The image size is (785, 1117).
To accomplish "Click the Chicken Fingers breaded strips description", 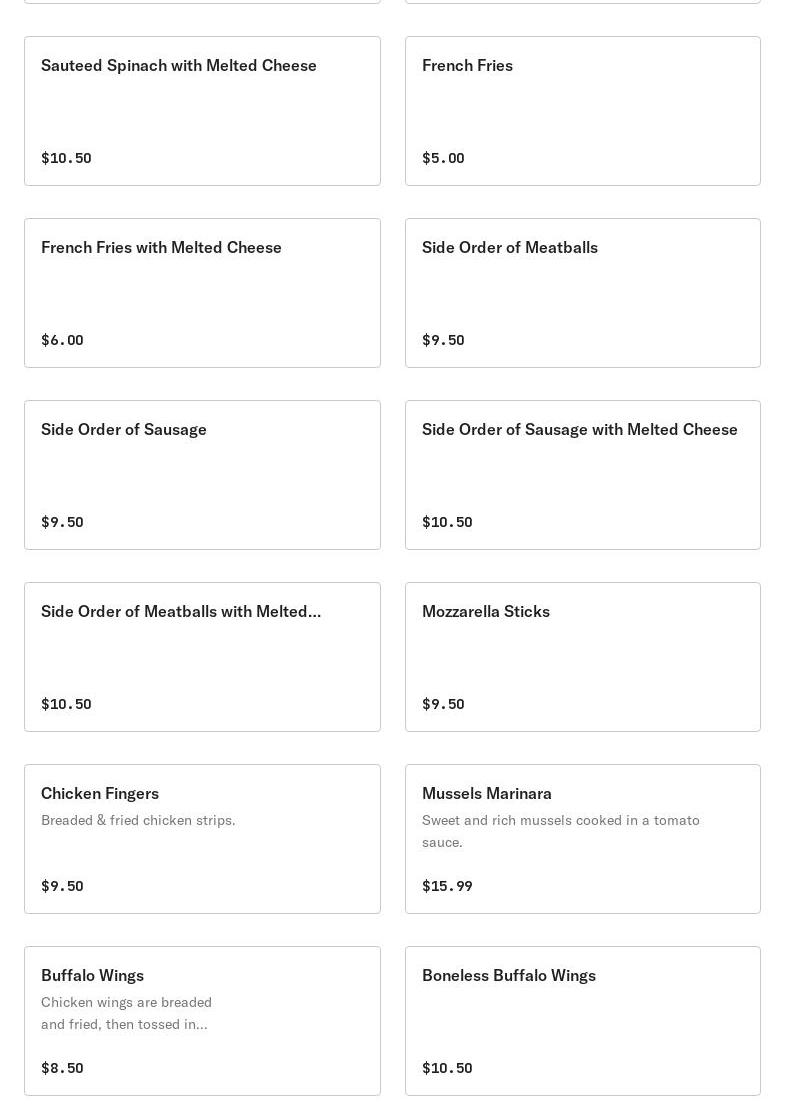I will click(x=138, y=820).
